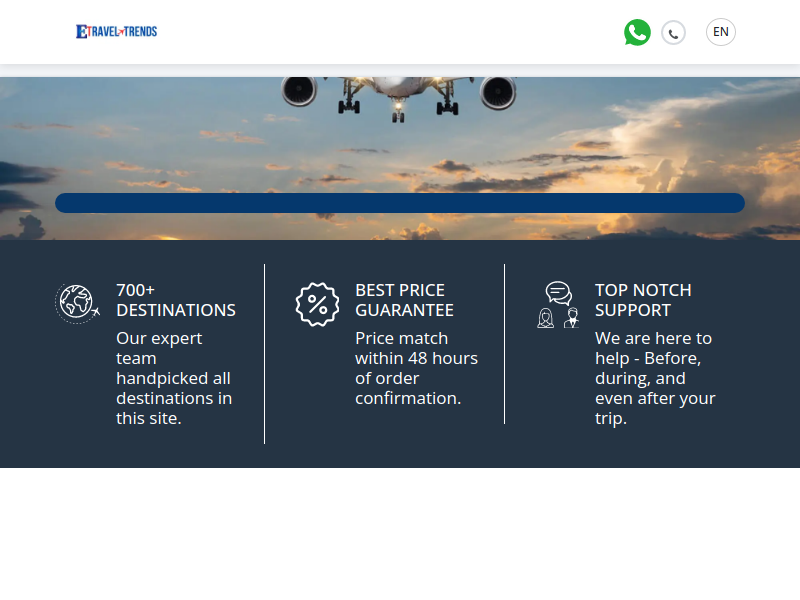
Task: Click divider between Price Guarantee and Support
Action: [x=504, y=344]
